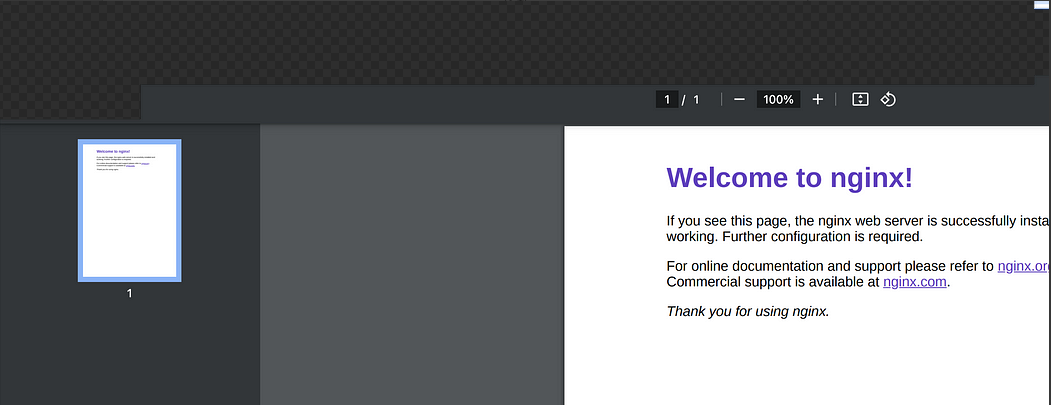Click the thumbnail label "1" under preview
This screenshot has height=405, width=1051.
pyautogui.click(x=129, y=293)
